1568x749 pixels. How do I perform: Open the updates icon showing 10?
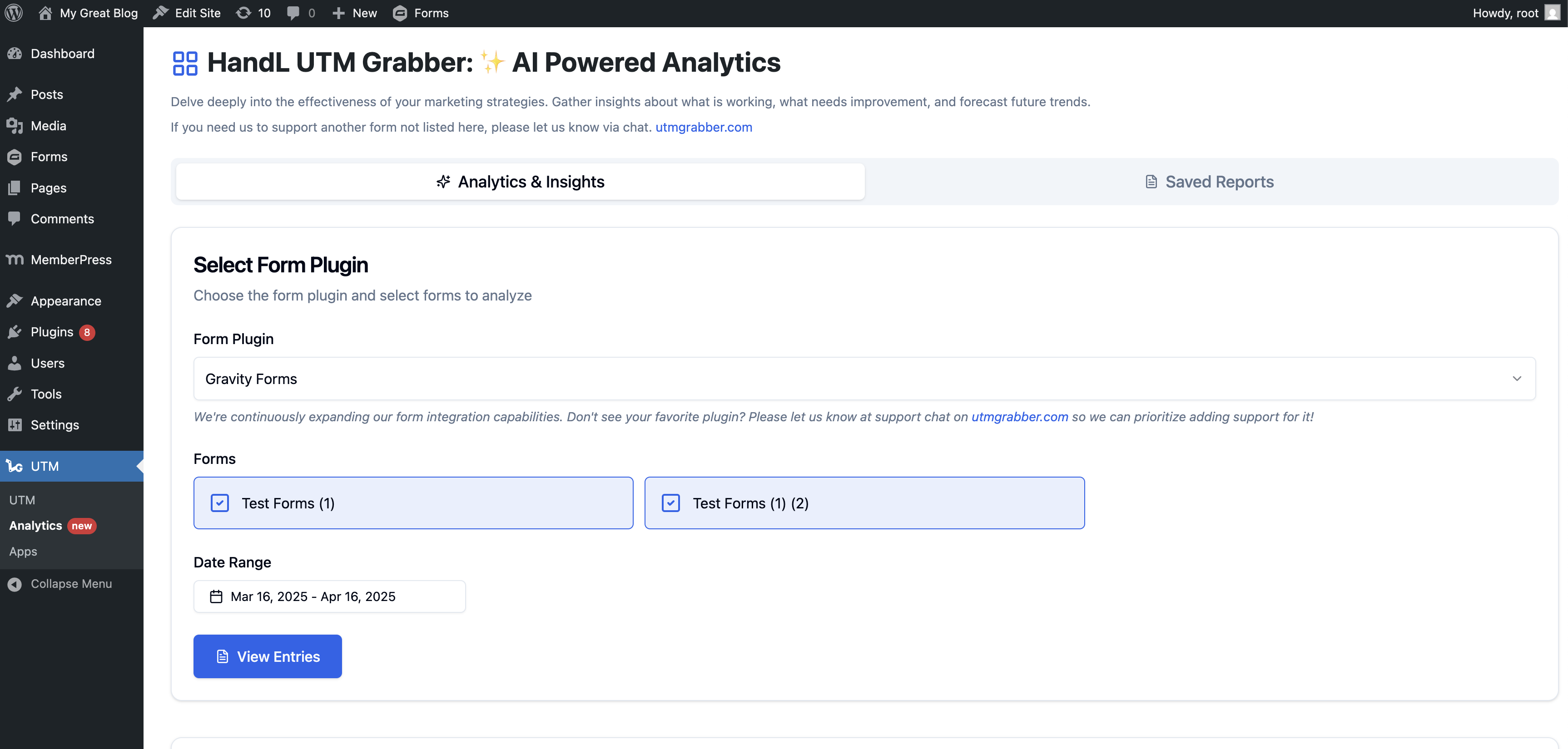243,13
